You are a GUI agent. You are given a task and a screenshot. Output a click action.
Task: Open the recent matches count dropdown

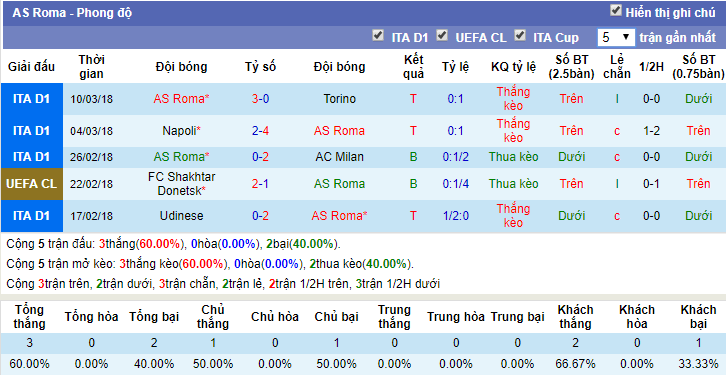(616, 37)
